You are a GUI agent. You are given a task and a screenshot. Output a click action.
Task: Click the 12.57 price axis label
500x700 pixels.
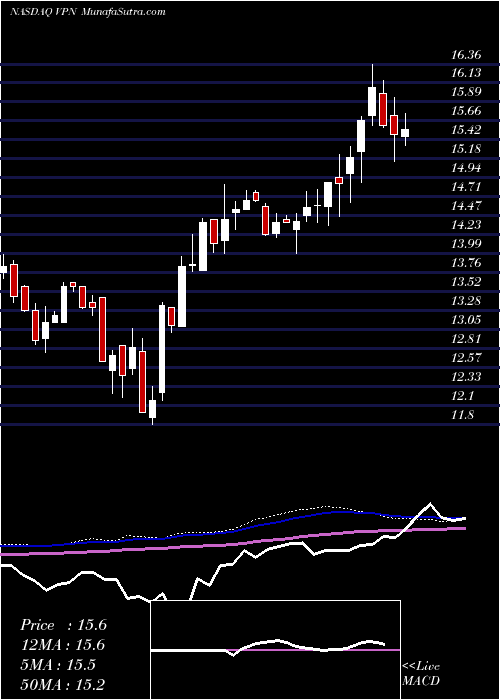coord(466,358)
